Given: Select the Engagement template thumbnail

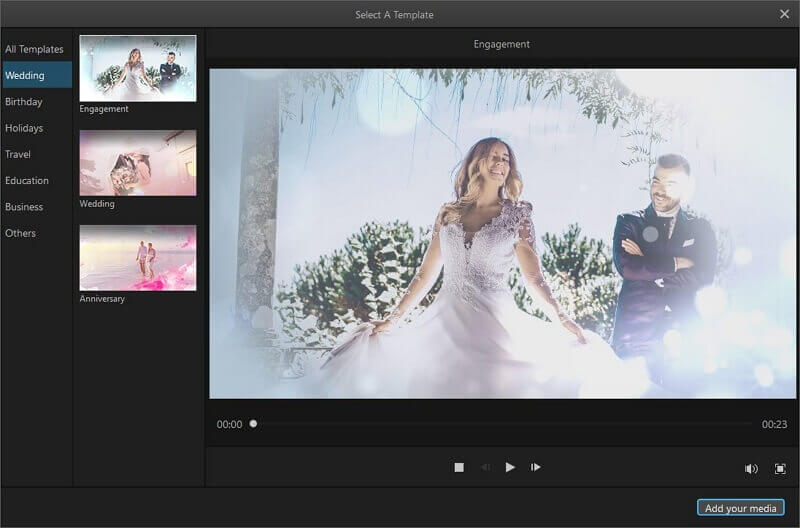Looking at the screenshot, I should click(x=138, y=68).
